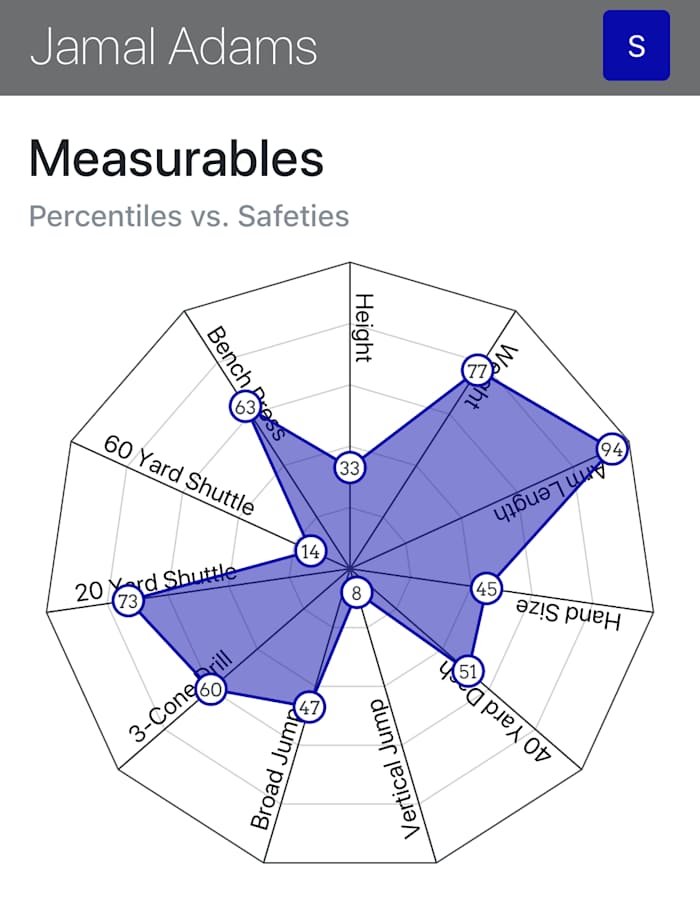
Task: Click the Percentiles vs. Safeties subtitle
Action: (189, 215)
